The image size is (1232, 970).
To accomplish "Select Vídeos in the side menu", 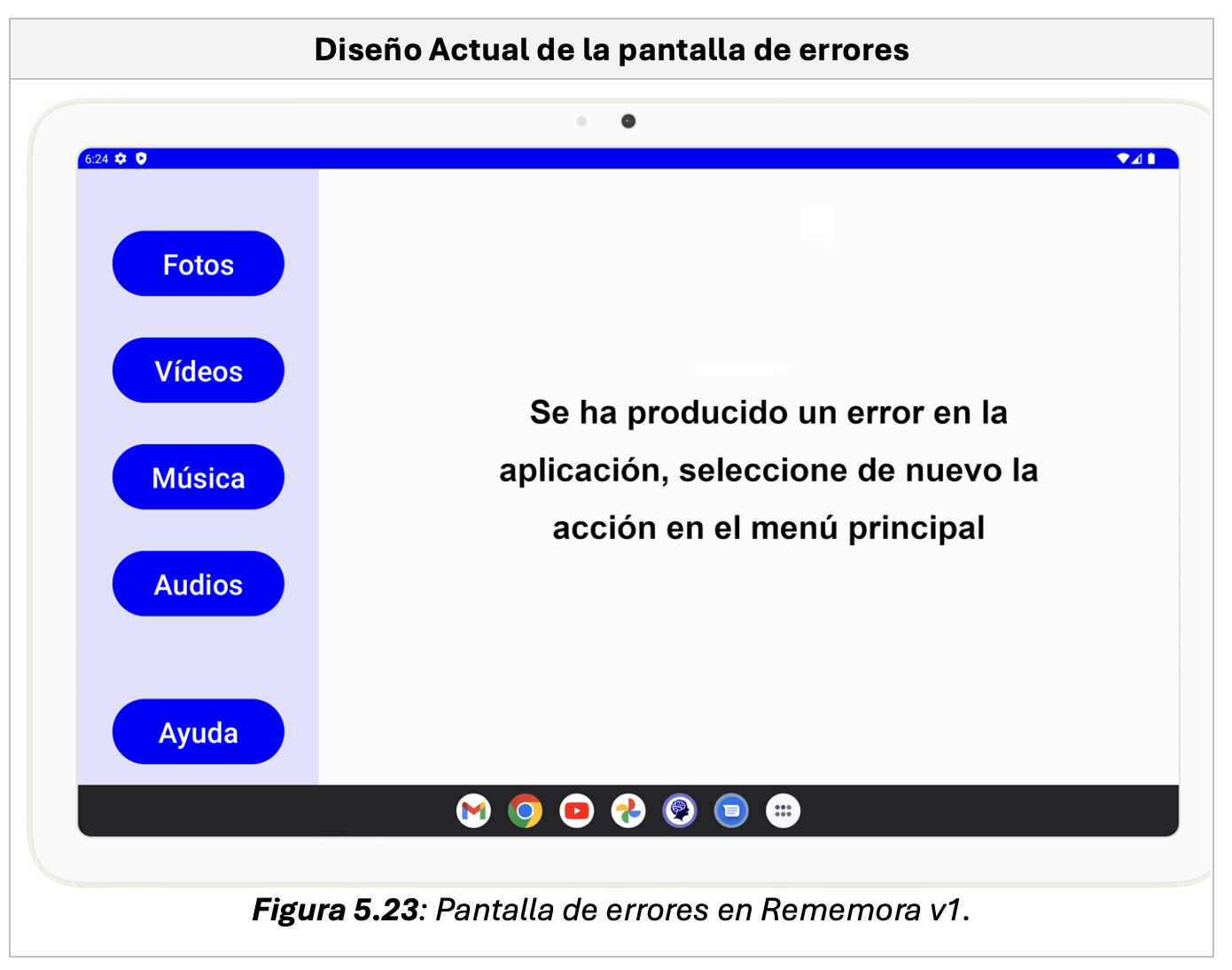I will tap(198, 371).
